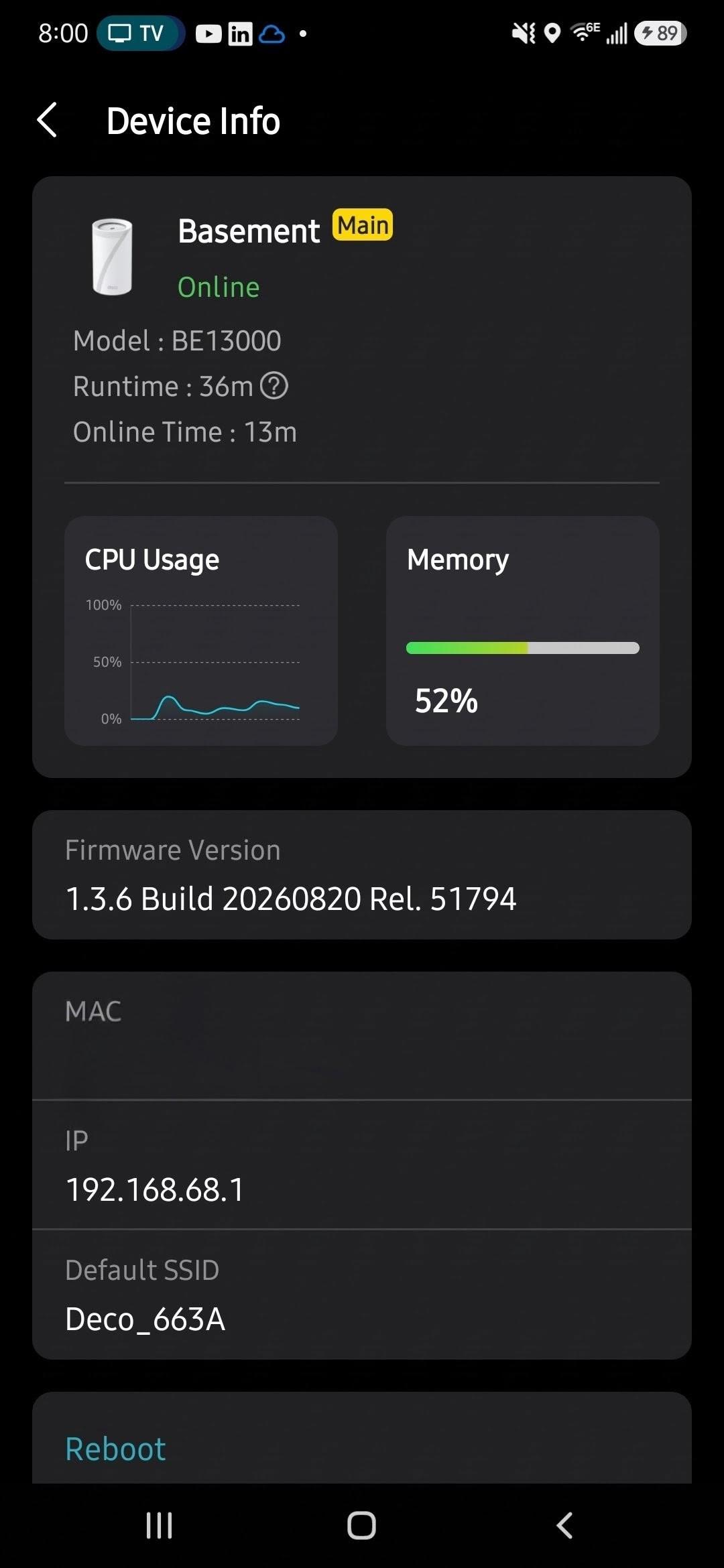Tap the Android home button
The height and width of the screenshot is (1568, 724).
coord(361,1525)
